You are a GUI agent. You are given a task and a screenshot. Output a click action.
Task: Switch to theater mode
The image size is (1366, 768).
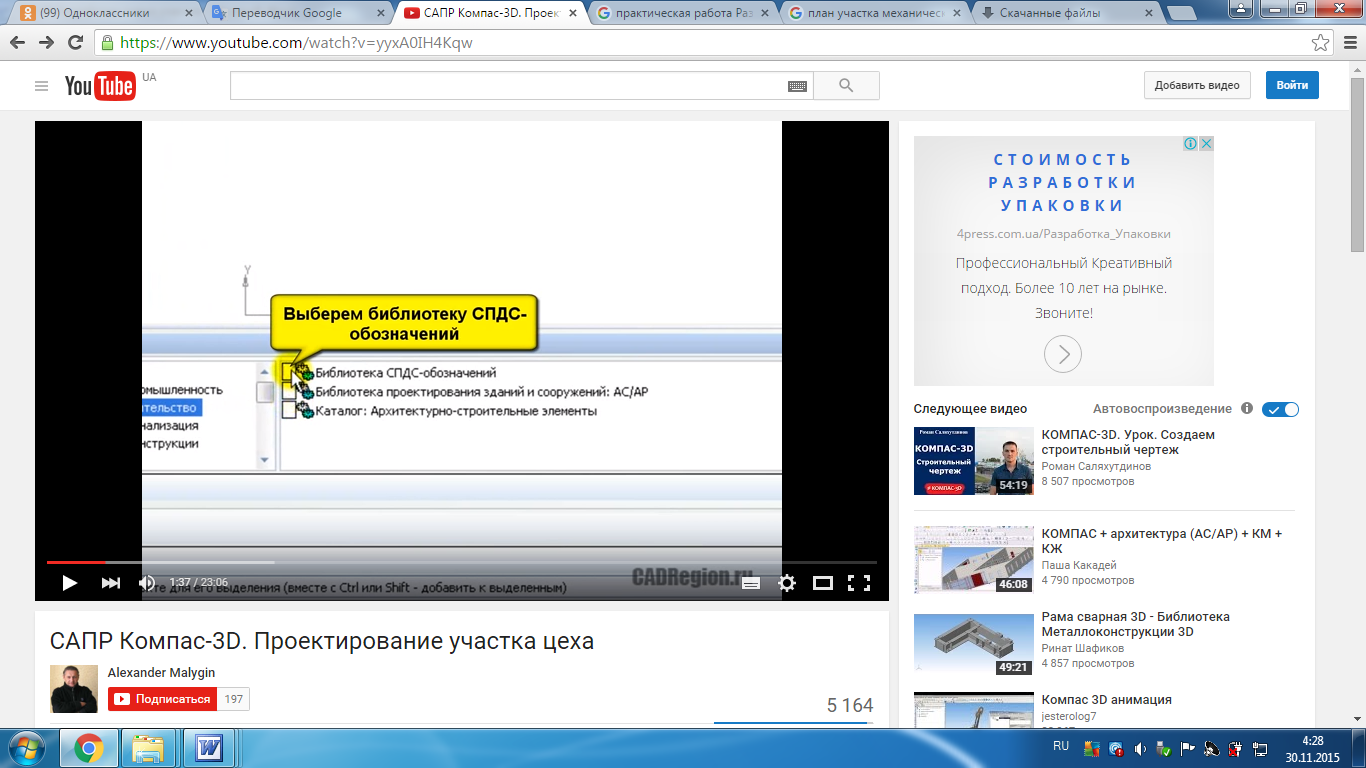point(823,583)
